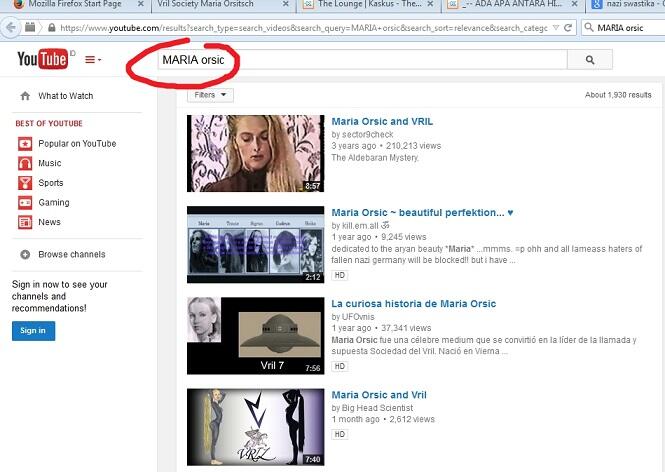The image size is (665, 472).
Task: Click the 8:57 video thumbnail
Action: [255, 154]
